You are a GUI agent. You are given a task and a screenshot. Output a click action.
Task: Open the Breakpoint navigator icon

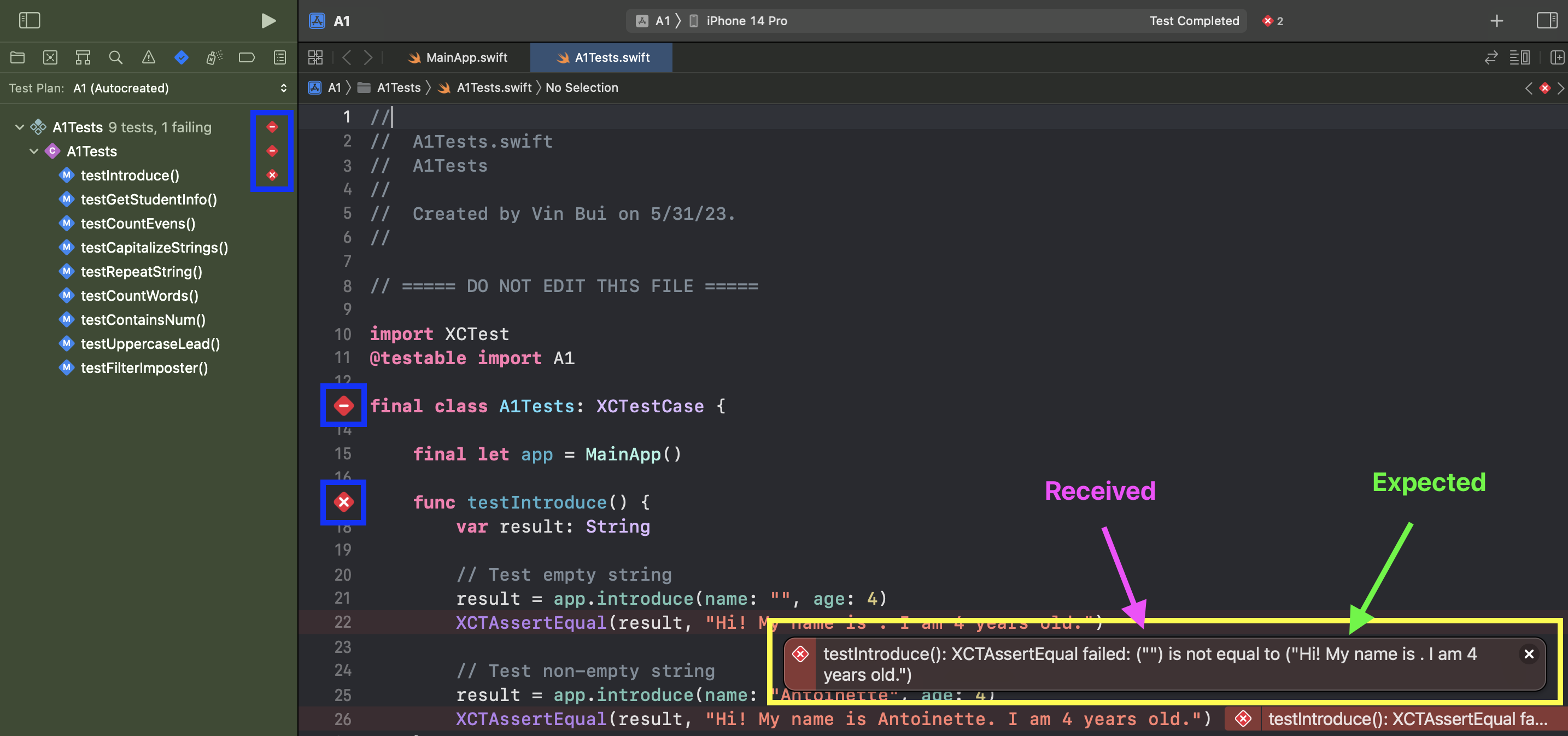(247, 58)
